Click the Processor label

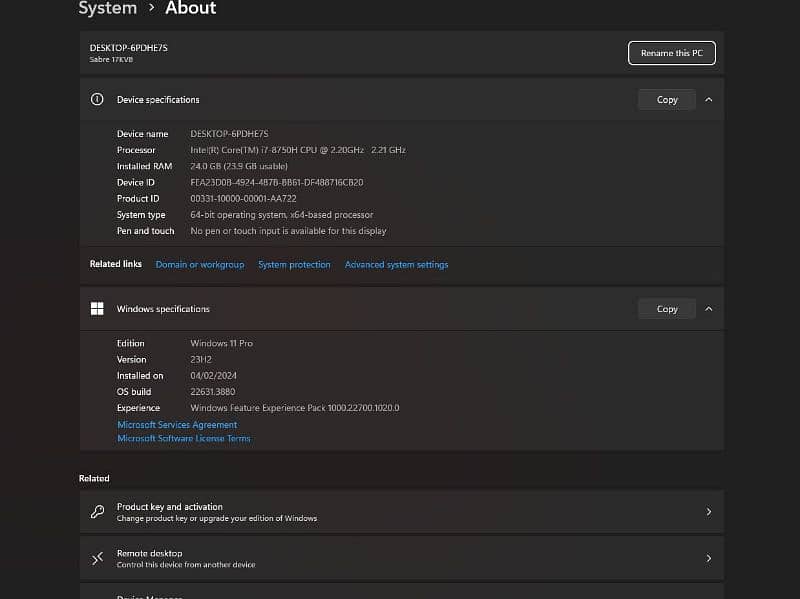[x=136, y=150]
